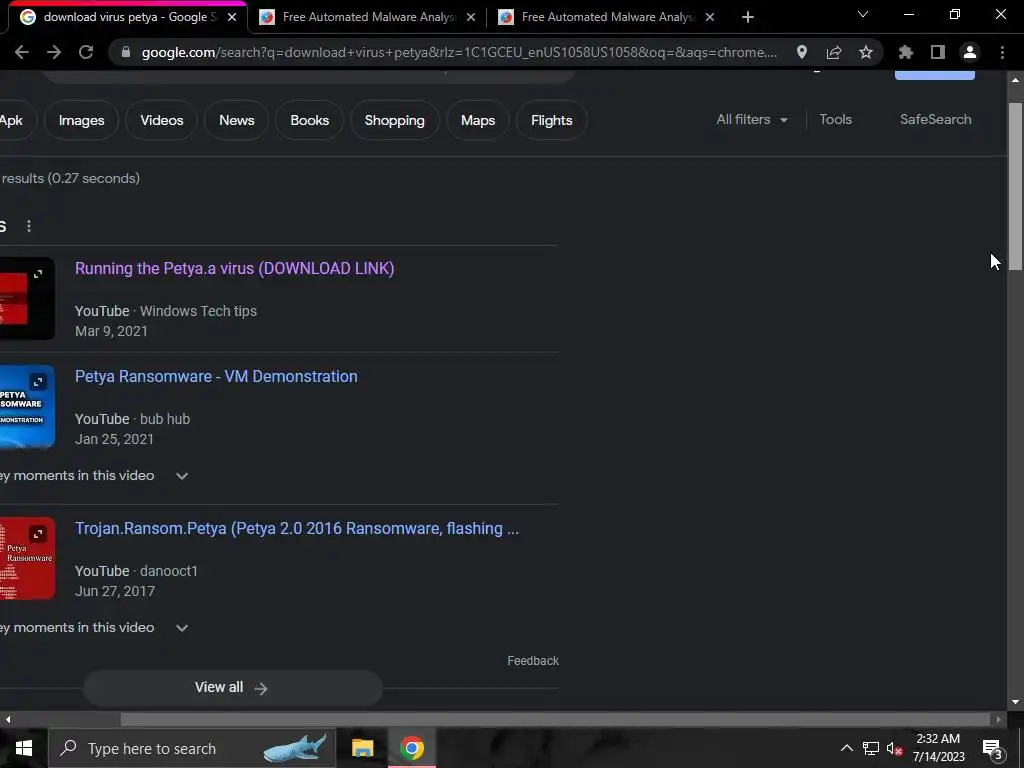
Task: Expand the Petya.a virus thumbnail preview icon
Action: point(38,274)
